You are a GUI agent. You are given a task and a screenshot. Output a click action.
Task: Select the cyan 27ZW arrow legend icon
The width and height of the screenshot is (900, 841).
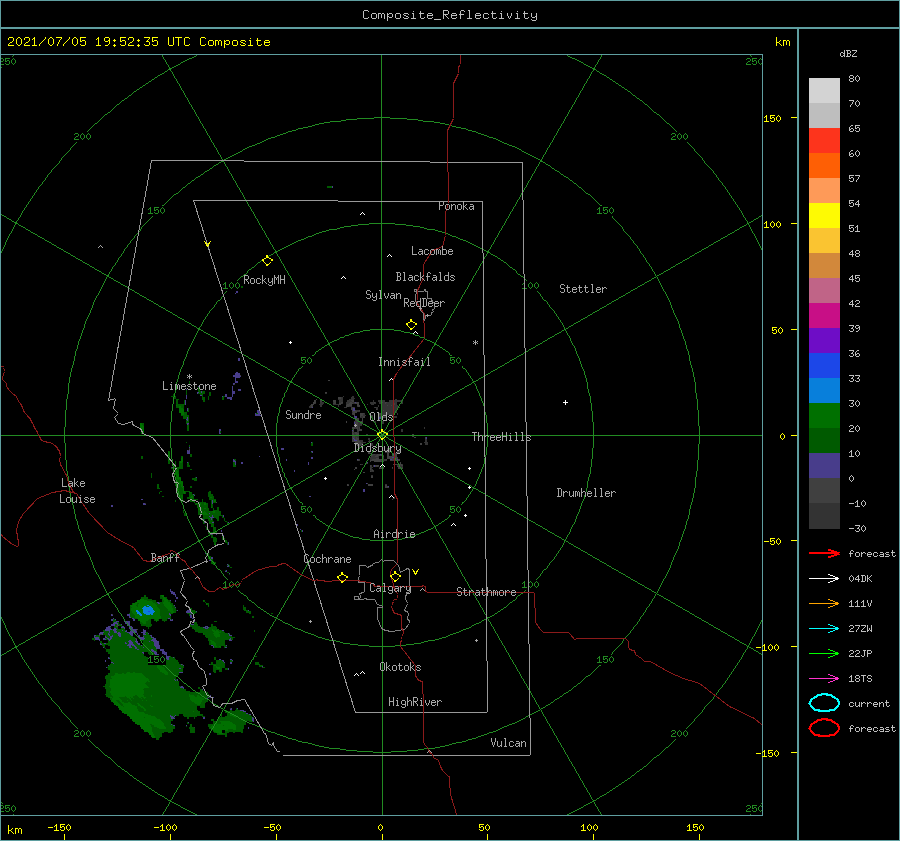(824, 629)
